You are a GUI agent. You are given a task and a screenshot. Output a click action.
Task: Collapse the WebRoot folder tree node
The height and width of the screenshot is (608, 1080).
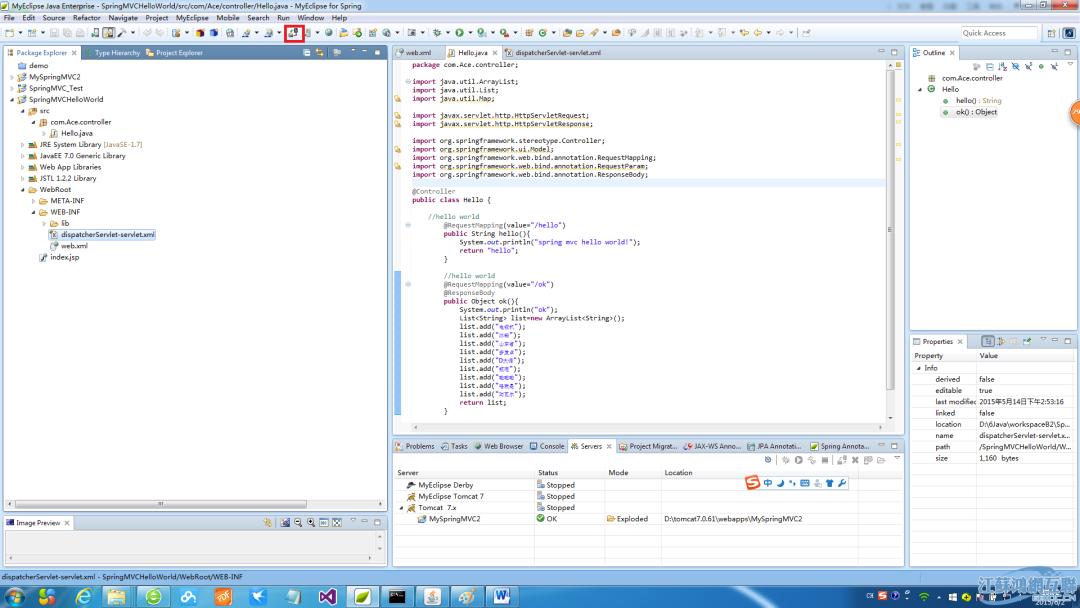(x=23, y=190)
